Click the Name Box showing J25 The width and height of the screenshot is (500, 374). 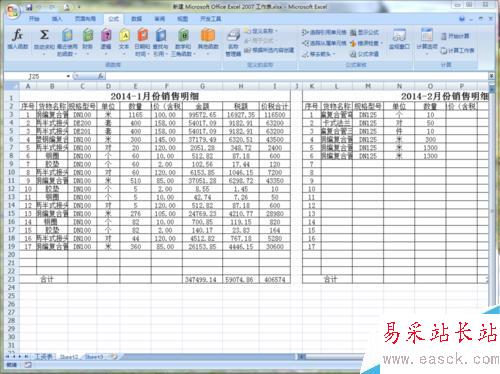[x=35, y=76]
